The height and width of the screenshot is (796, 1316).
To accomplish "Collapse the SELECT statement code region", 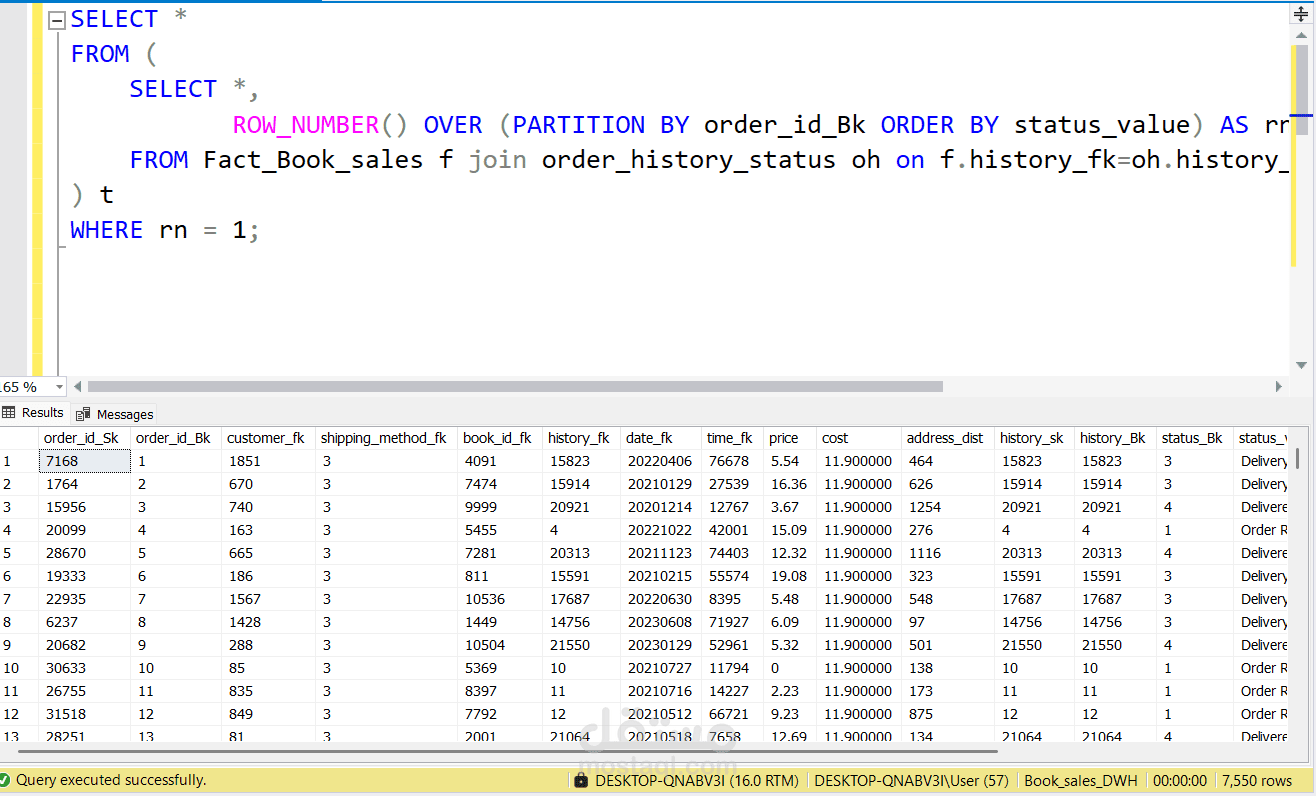I will pos(56,18).
